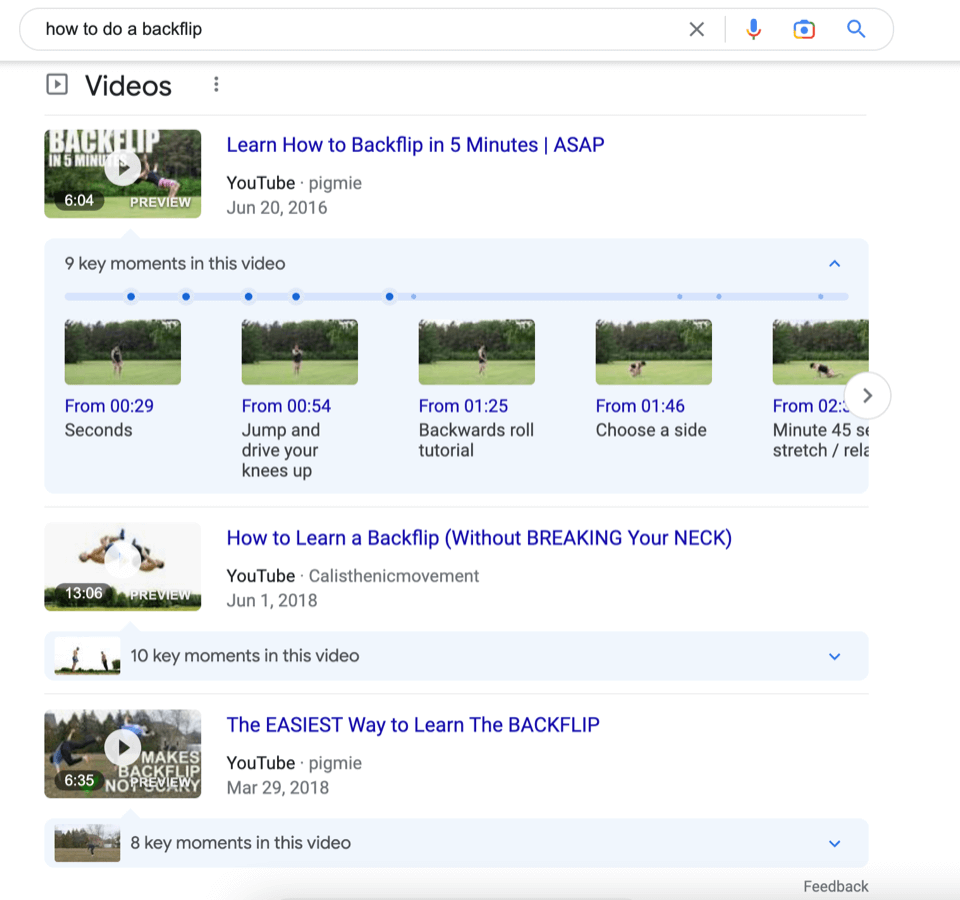
Task: Play the Calisthenicmovement video preview
Action: 122,560
